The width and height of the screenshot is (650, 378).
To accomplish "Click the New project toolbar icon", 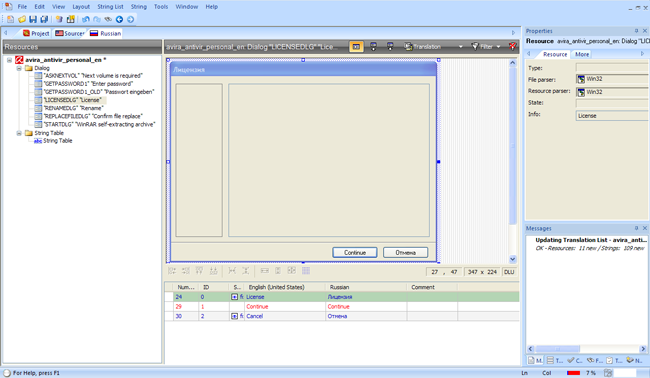I will 10,19.
